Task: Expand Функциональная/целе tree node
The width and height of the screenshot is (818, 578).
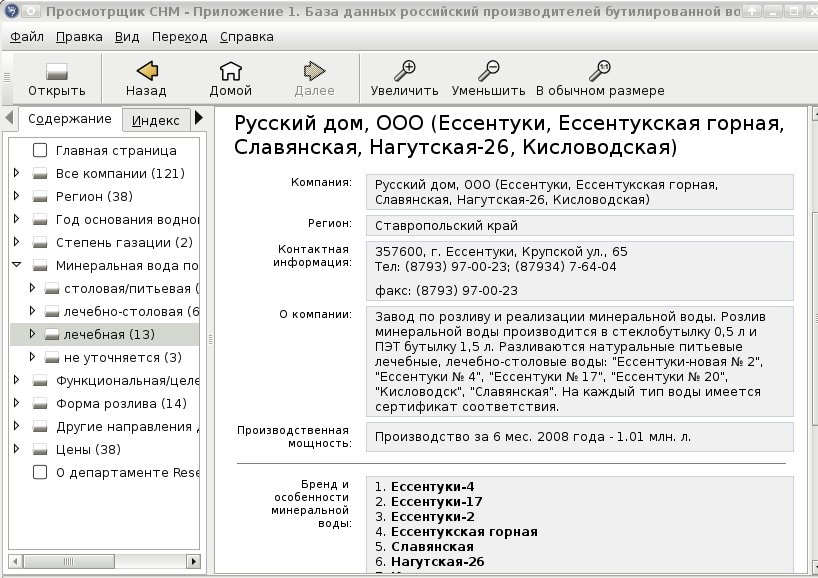Action: coord(16,379)
